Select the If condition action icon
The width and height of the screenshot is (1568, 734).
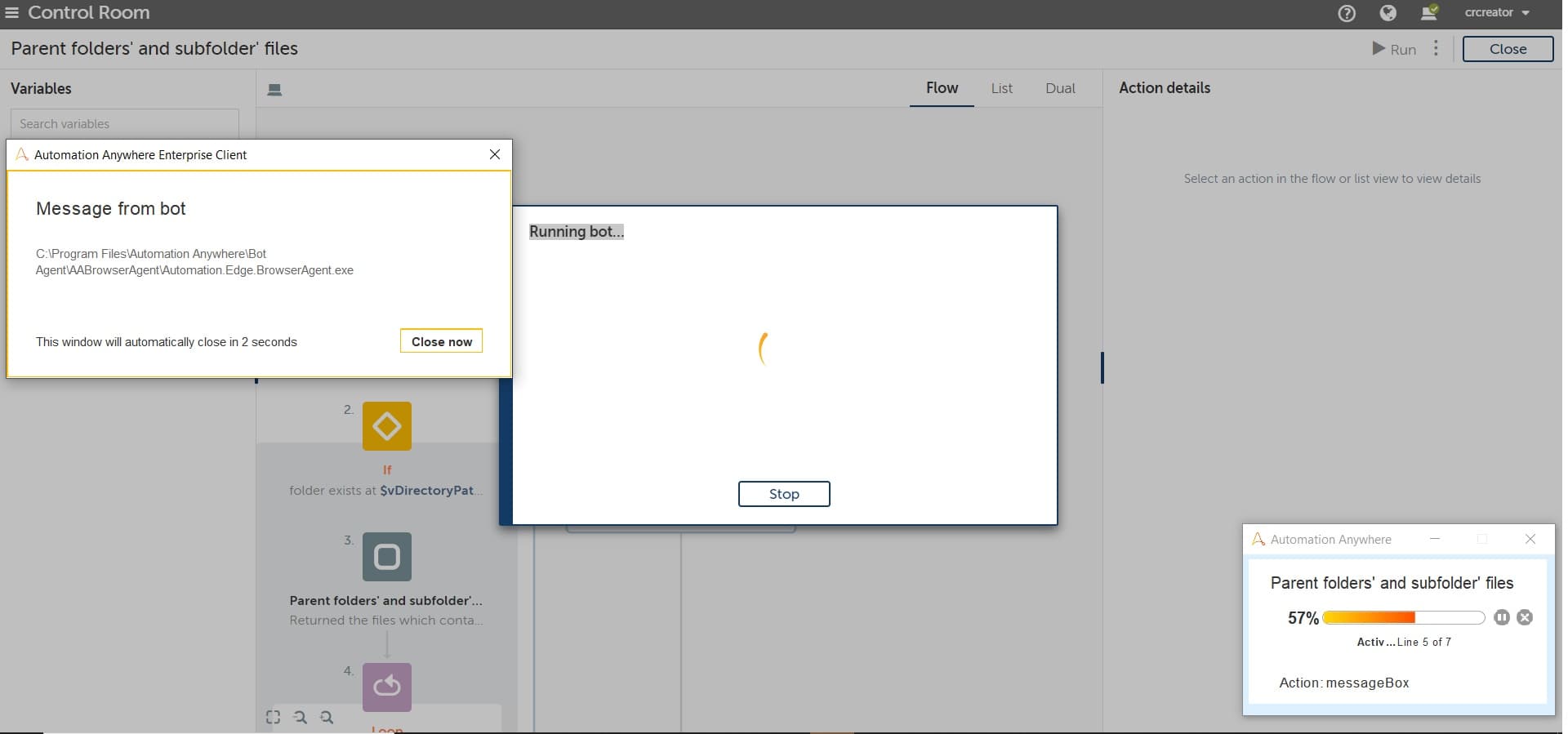[x=387, y=426]
